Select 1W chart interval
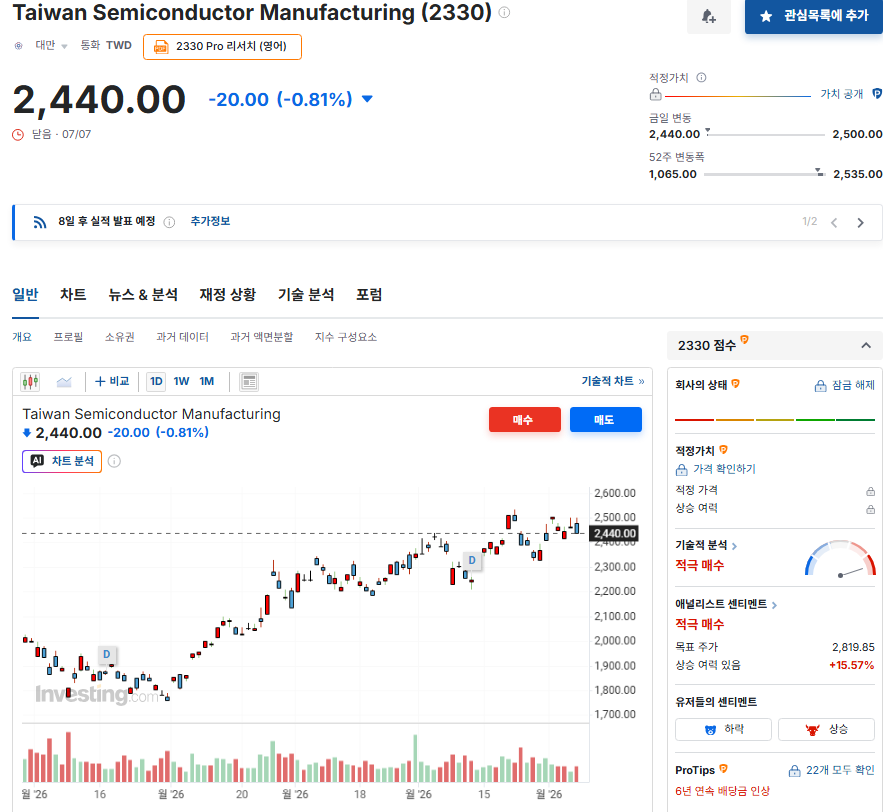The height and width of the screenshot is (812, 883). (181, 381)
